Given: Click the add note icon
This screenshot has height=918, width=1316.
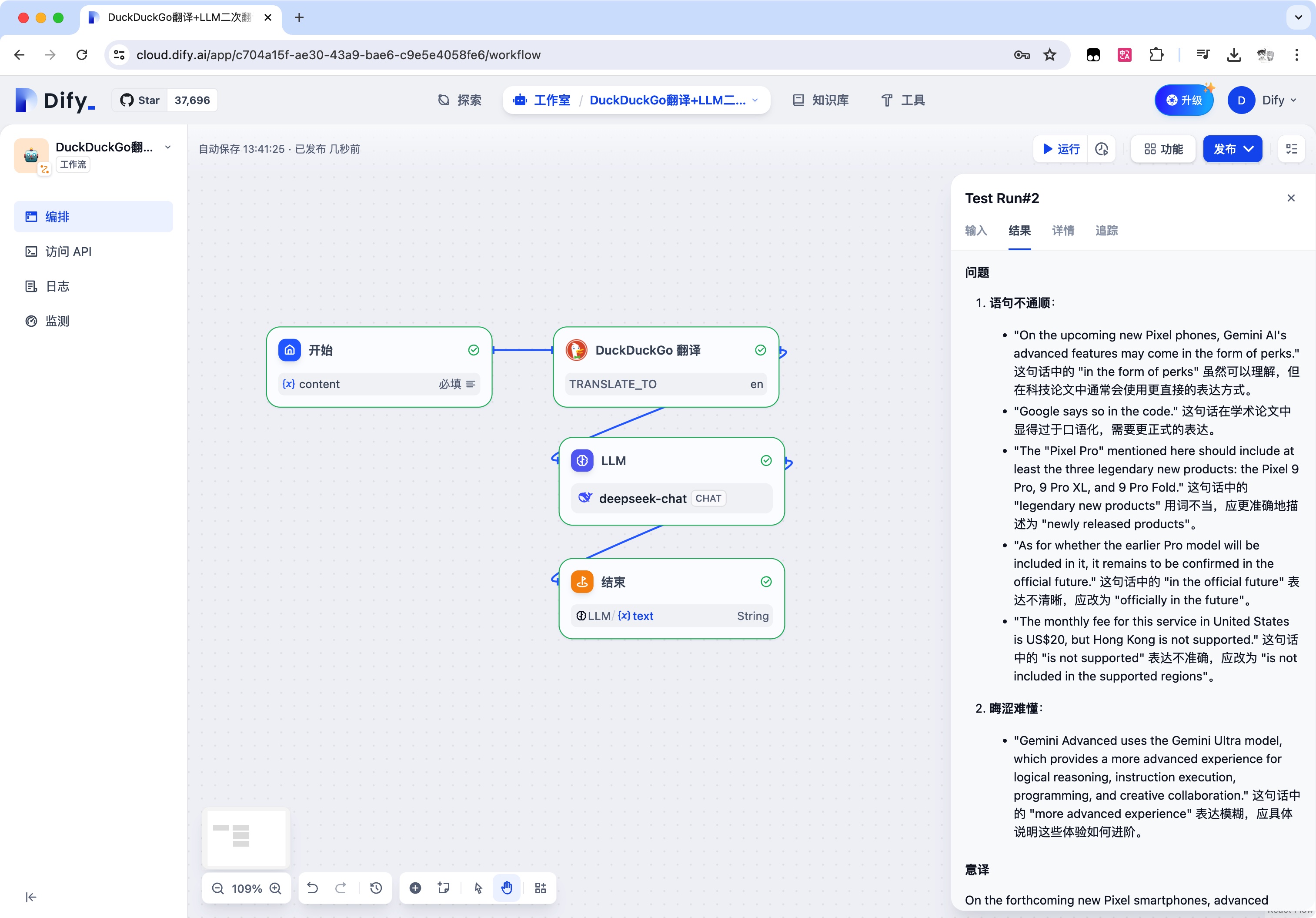Looking at the screenshot, I should coord(444,888).
